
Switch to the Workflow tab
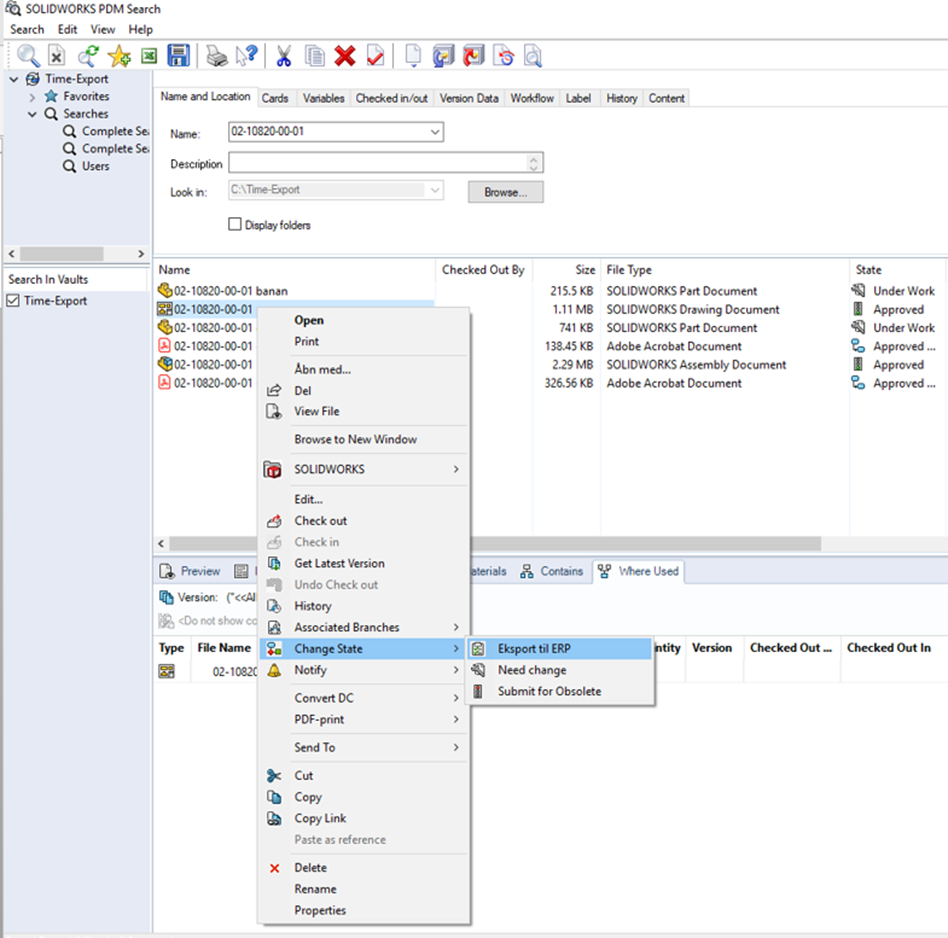tap(532, 98)
